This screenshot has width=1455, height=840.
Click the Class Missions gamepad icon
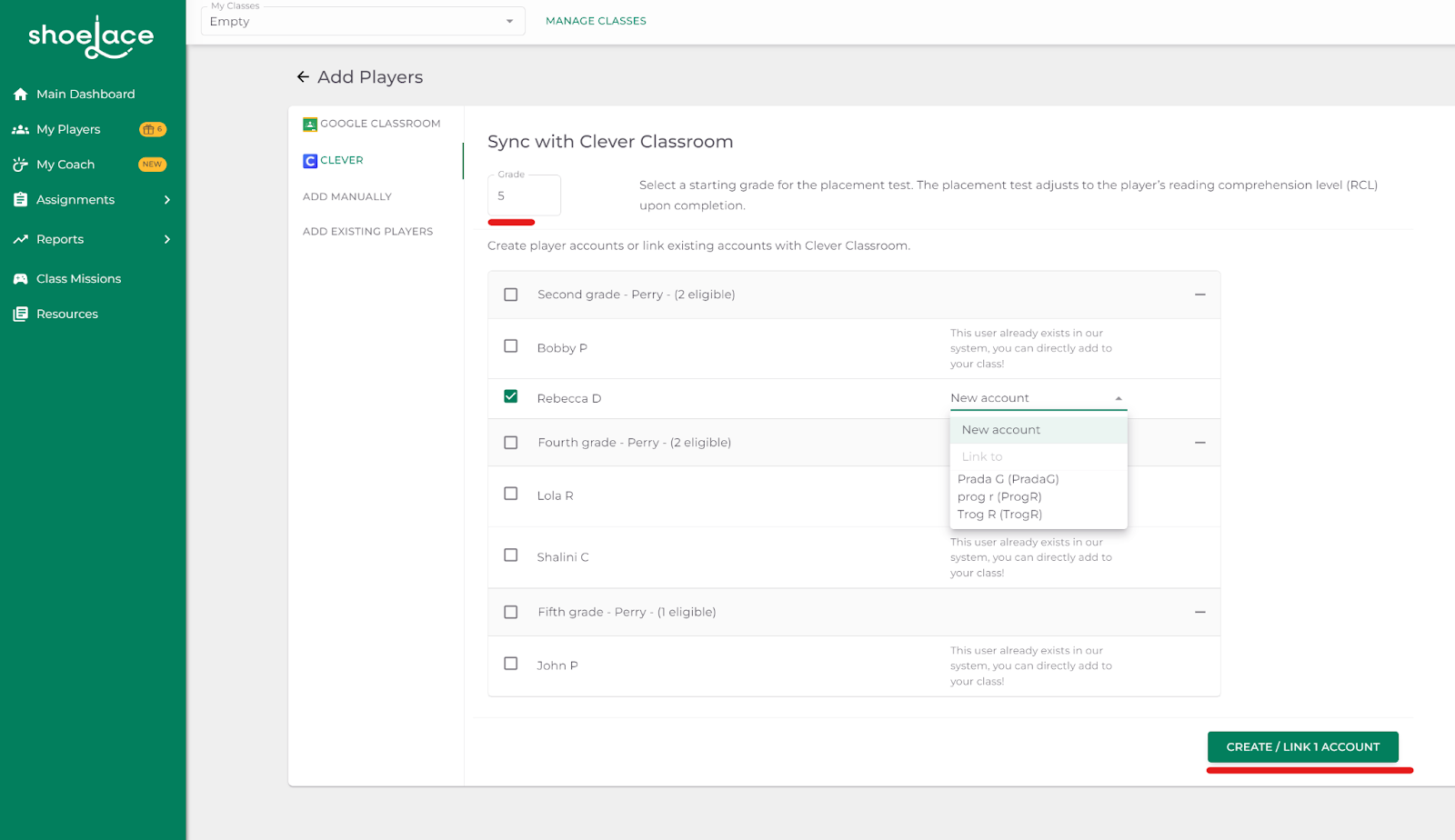click(20, 279)
